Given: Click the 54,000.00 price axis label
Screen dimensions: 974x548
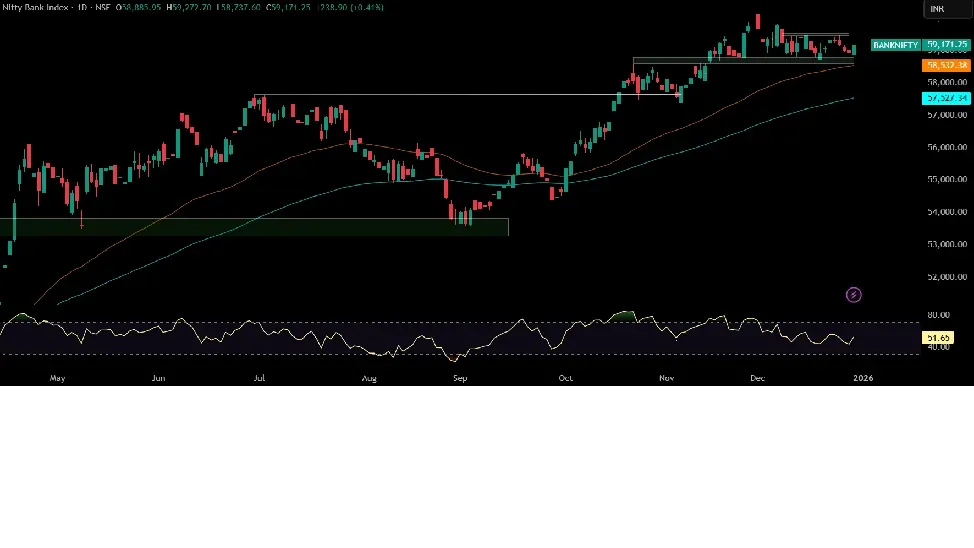Looking at the screenshot, I should pos(947,212).
